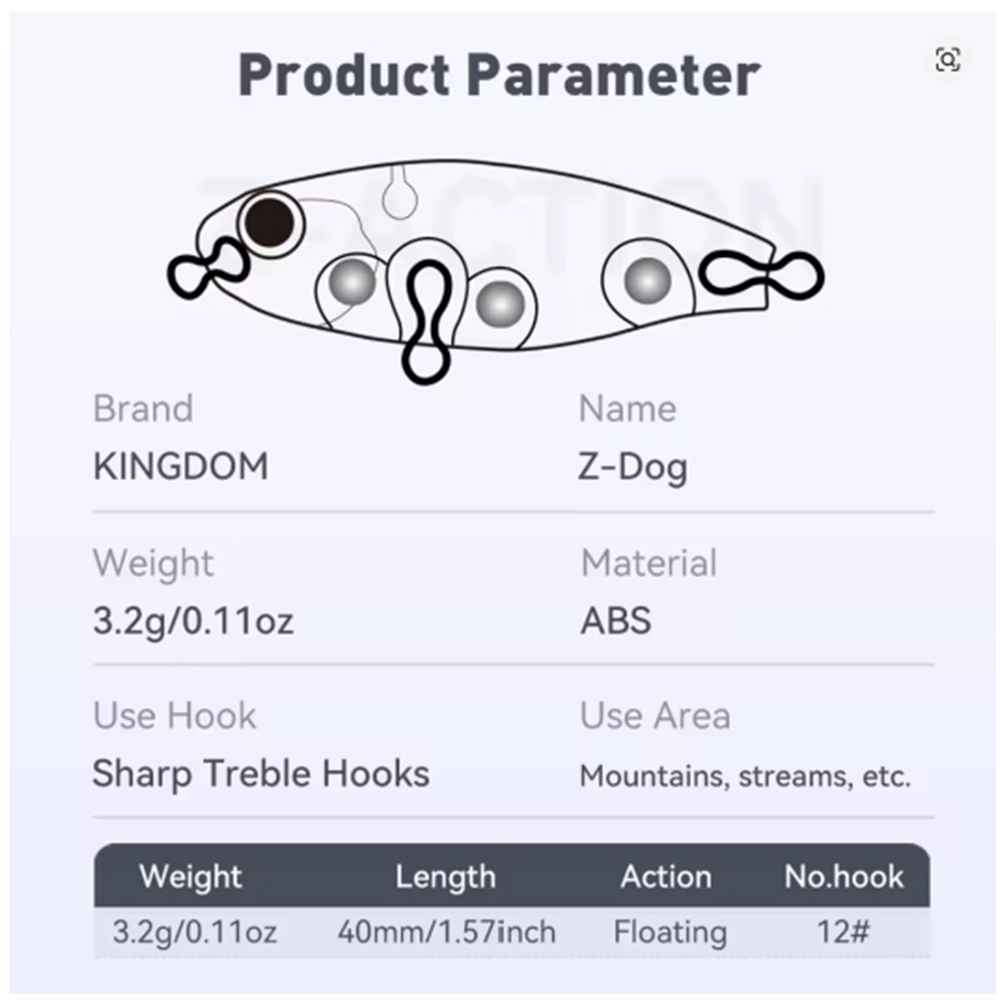Select the KINGDOM brand value
This screenshot has width=1000, height=1000.
click(181, 466)
